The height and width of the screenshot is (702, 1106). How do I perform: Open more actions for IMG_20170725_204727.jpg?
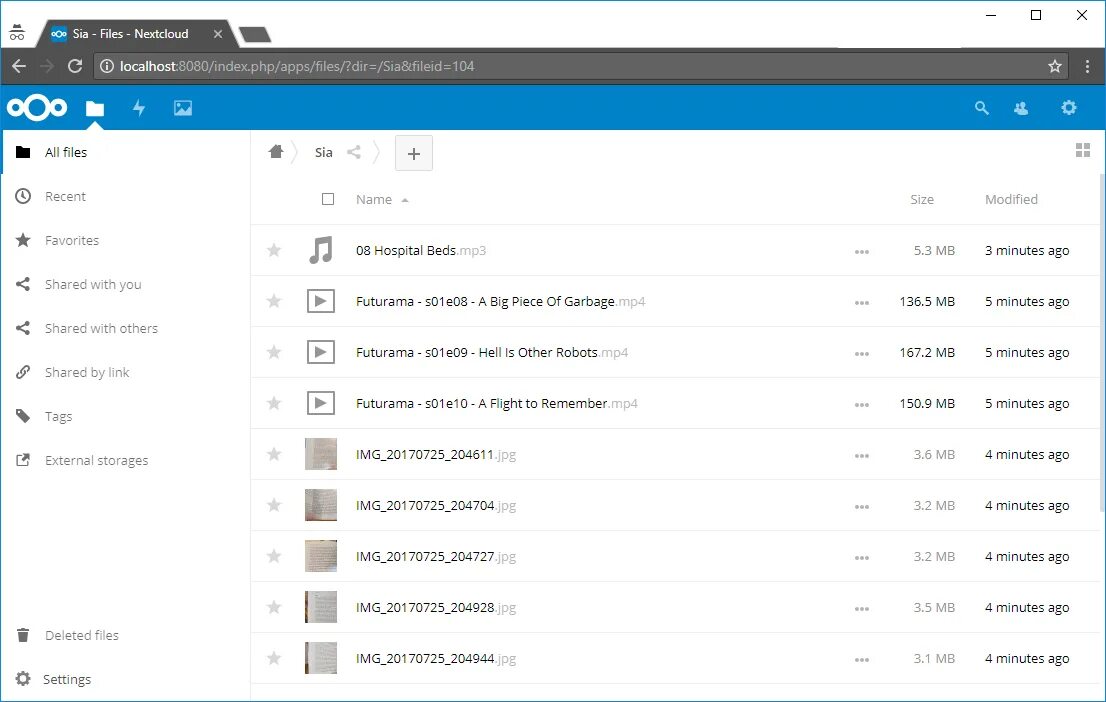pos(861,557)
